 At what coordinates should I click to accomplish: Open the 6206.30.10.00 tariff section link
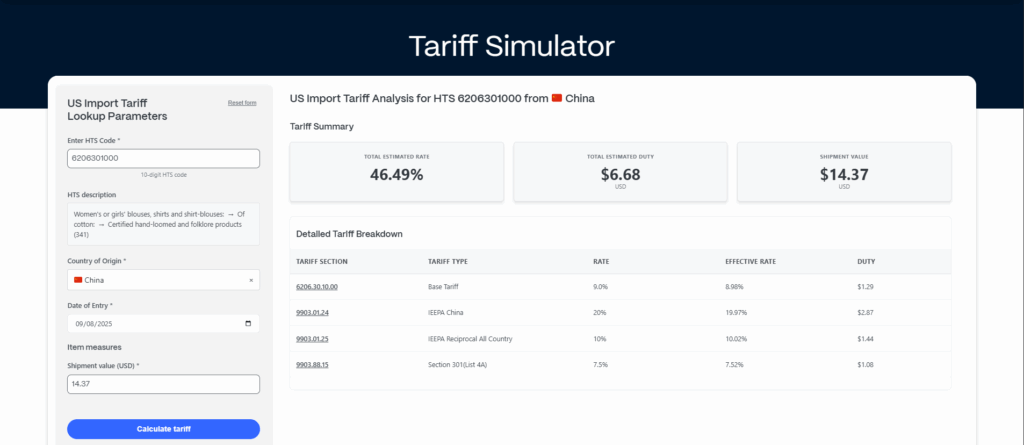click(x=316, y=287)
